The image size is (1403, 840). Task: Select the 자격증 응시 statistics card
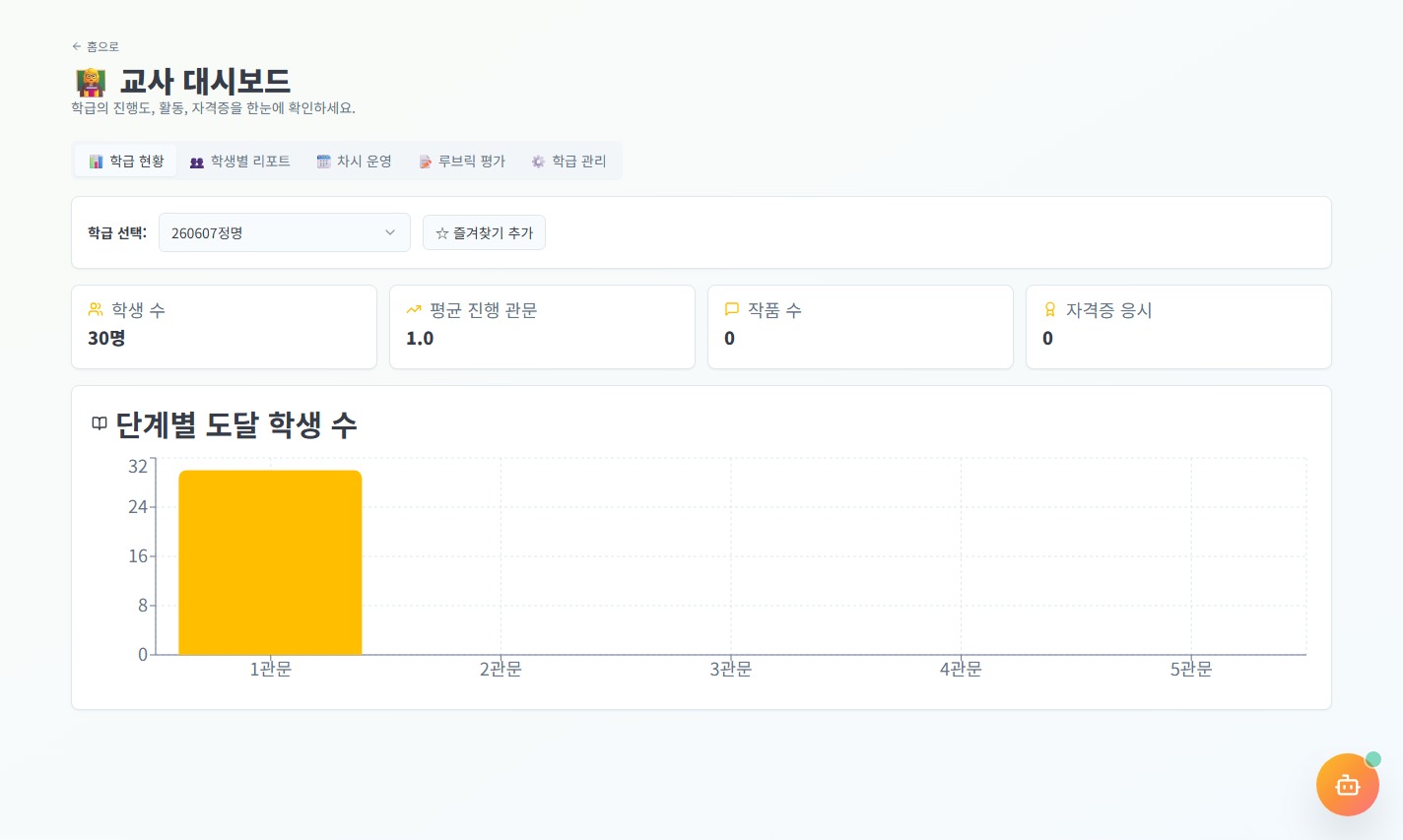tap(1178, 327)
